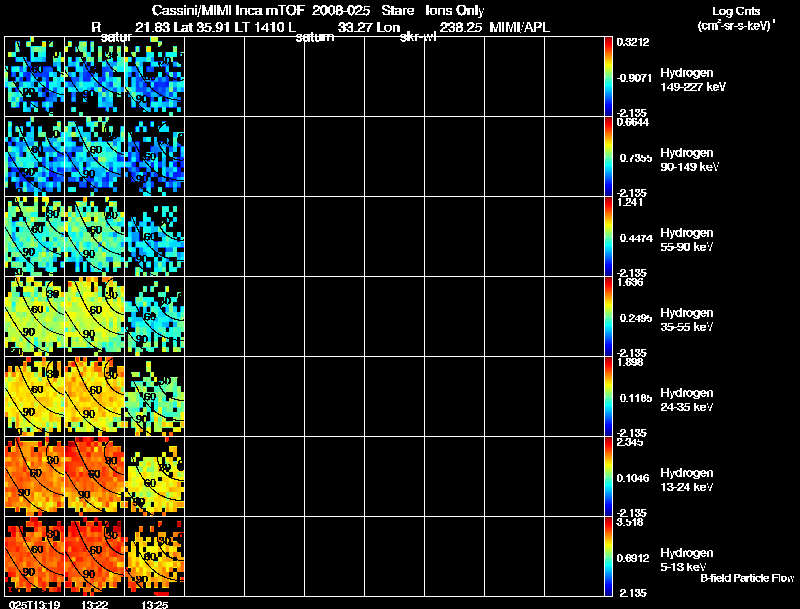Screen dimensions: 800x609
Task: Open the Hydrogen 90-149 keV image at 13:22
Action: [94, 157]
